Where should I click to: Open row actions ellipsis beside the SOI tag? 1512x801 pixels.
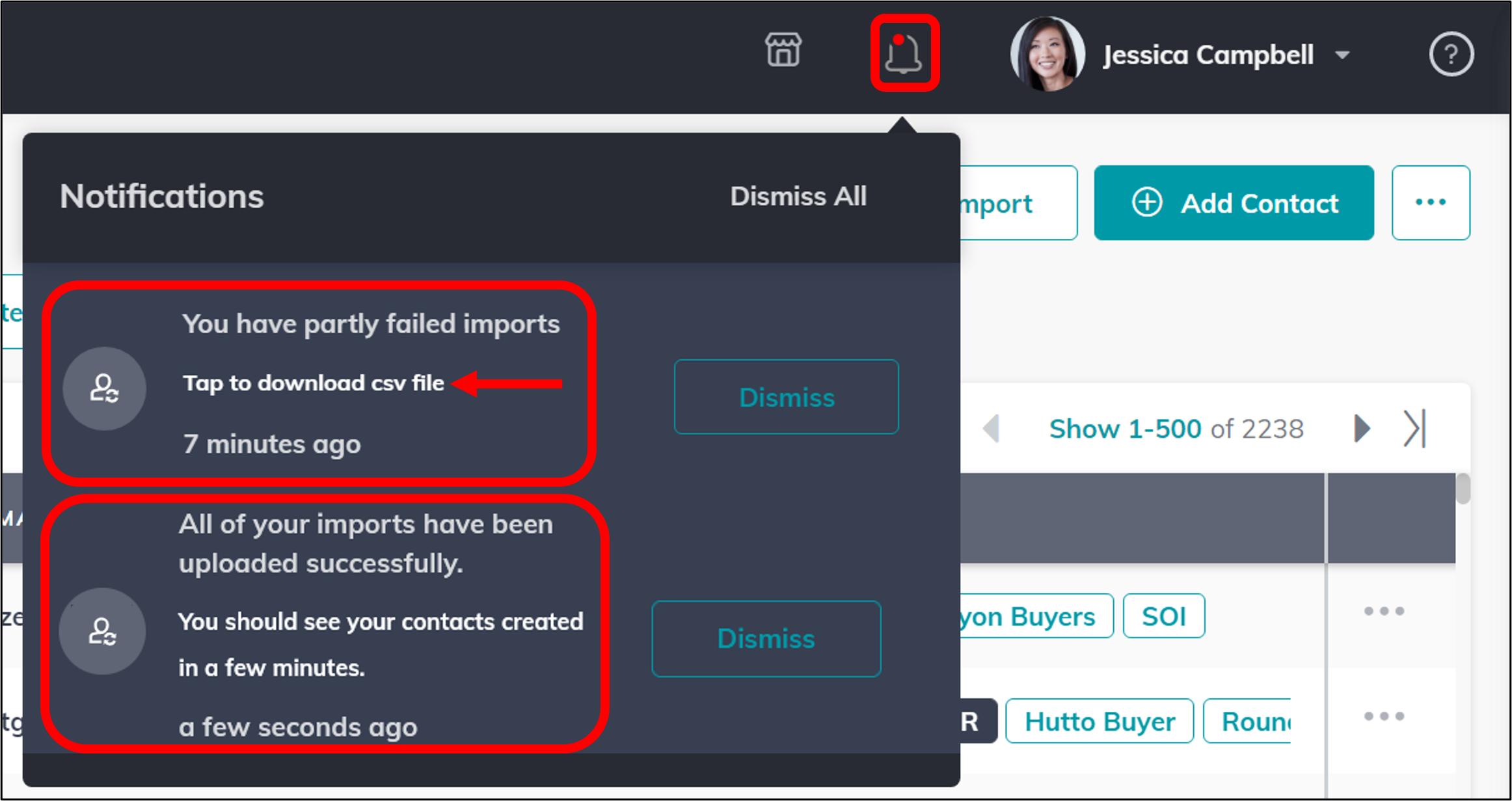pyautogui.click(x=1384, y=610)
